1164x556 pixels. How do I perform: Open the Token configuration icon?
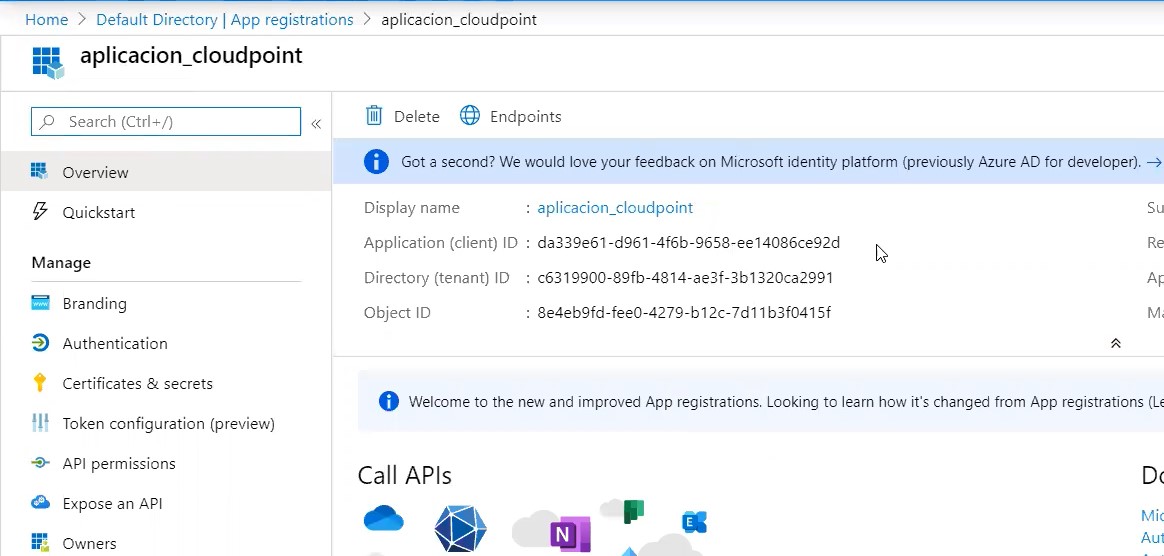click(x=40, y=423)
